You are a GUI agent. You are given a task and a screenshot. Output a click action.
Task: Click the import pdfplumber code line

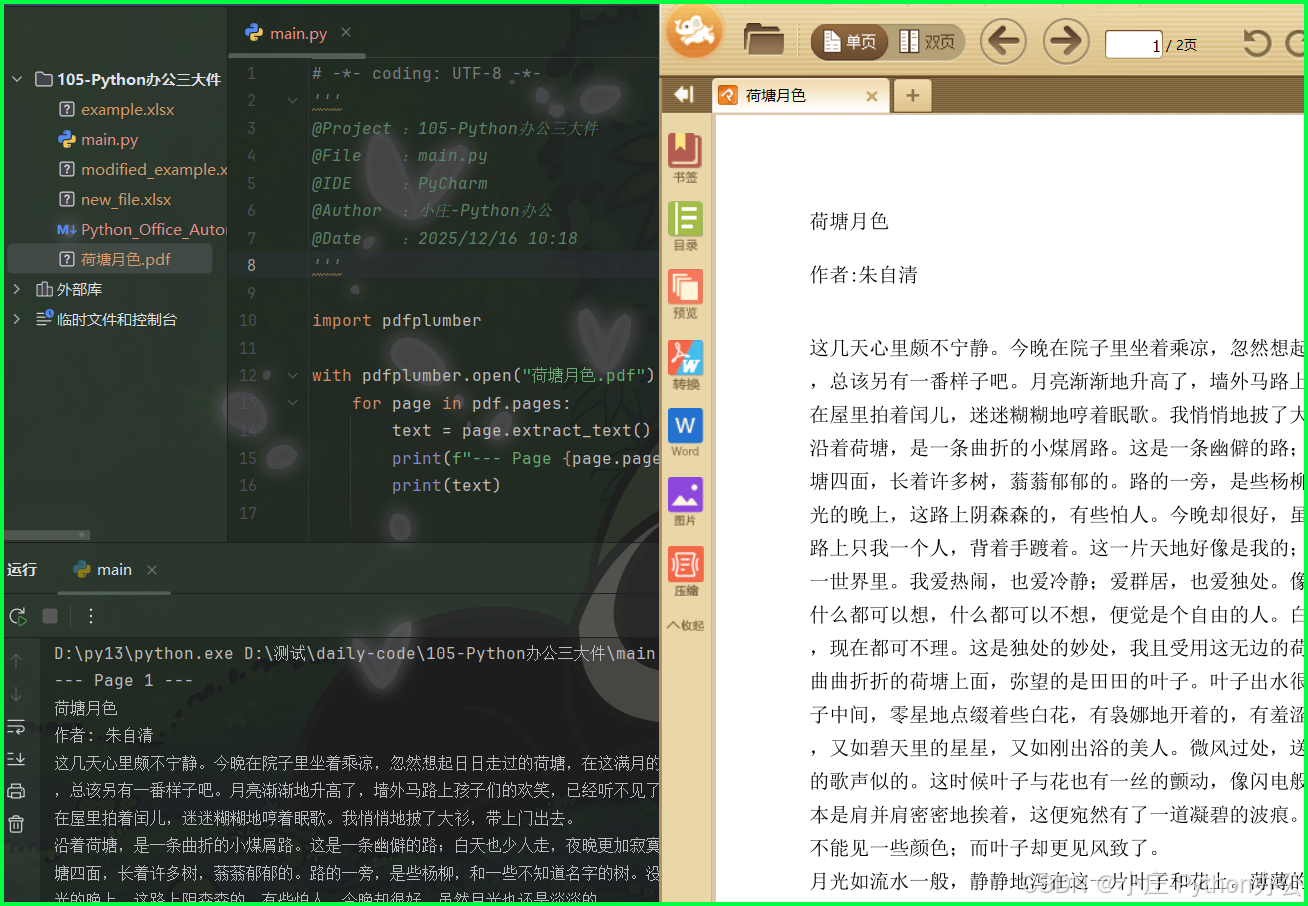(397, 320)
